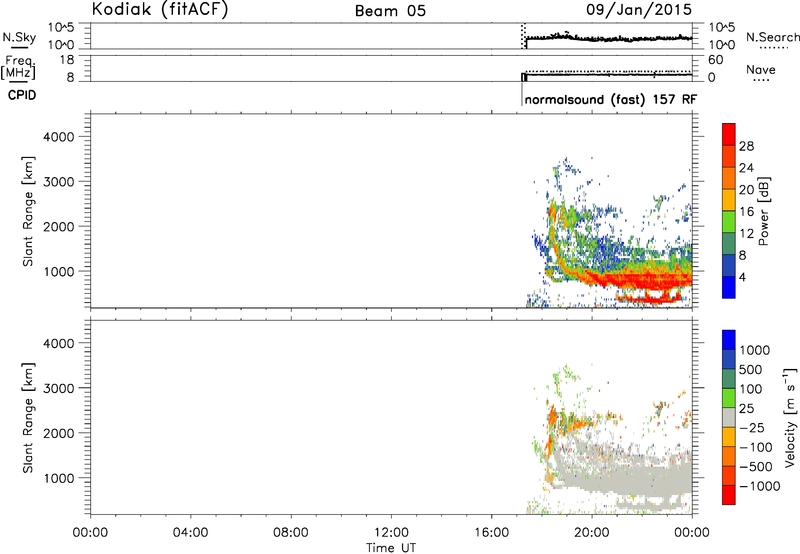
Task: Pick the grey segment of Velocity color bar
Action: click(729, 417)
